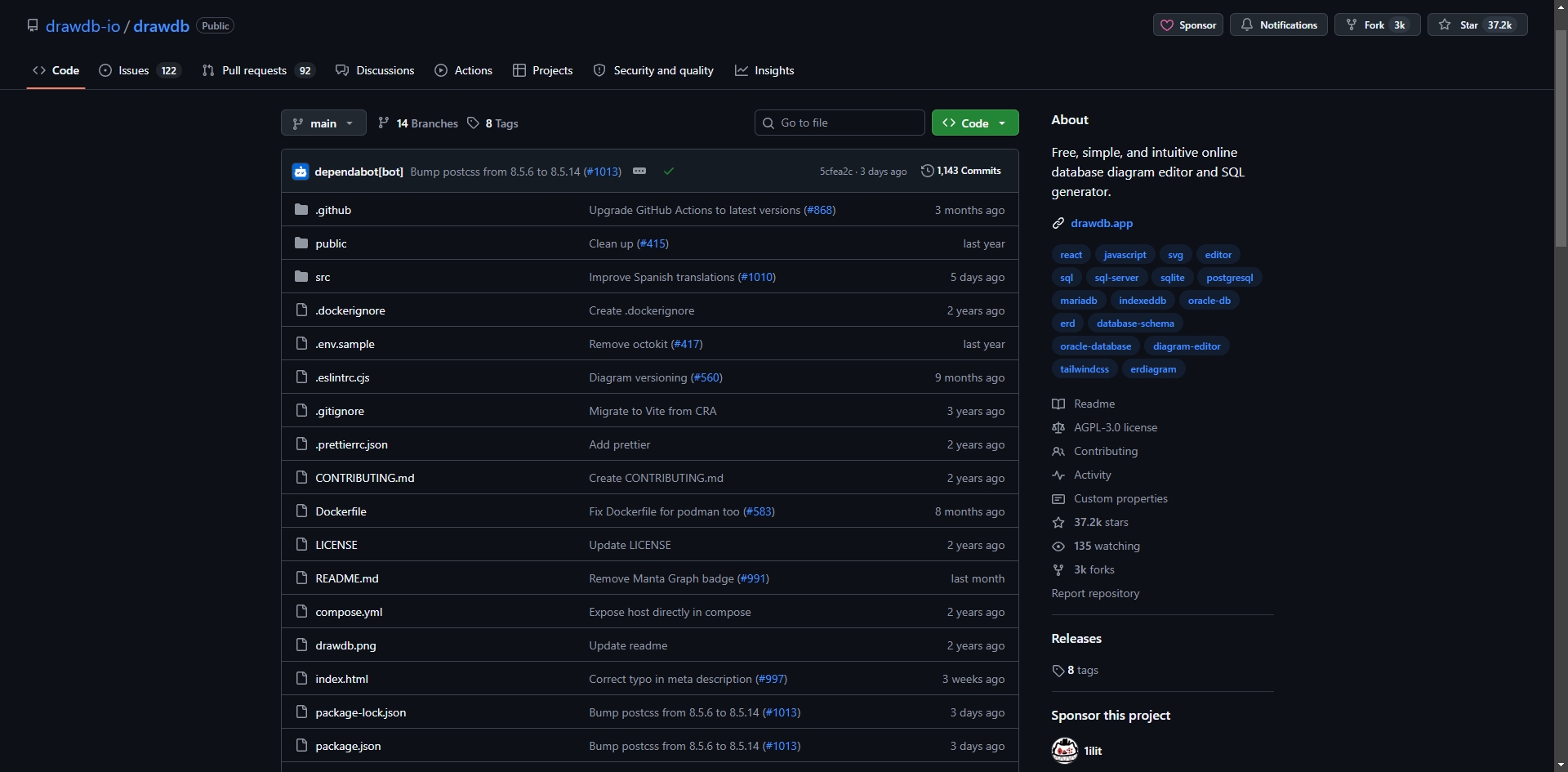Viewport: 1568px width, 772px height.
Task: Click the star icon beside 37.2k stars
Action: click(x=1058, y=523)
